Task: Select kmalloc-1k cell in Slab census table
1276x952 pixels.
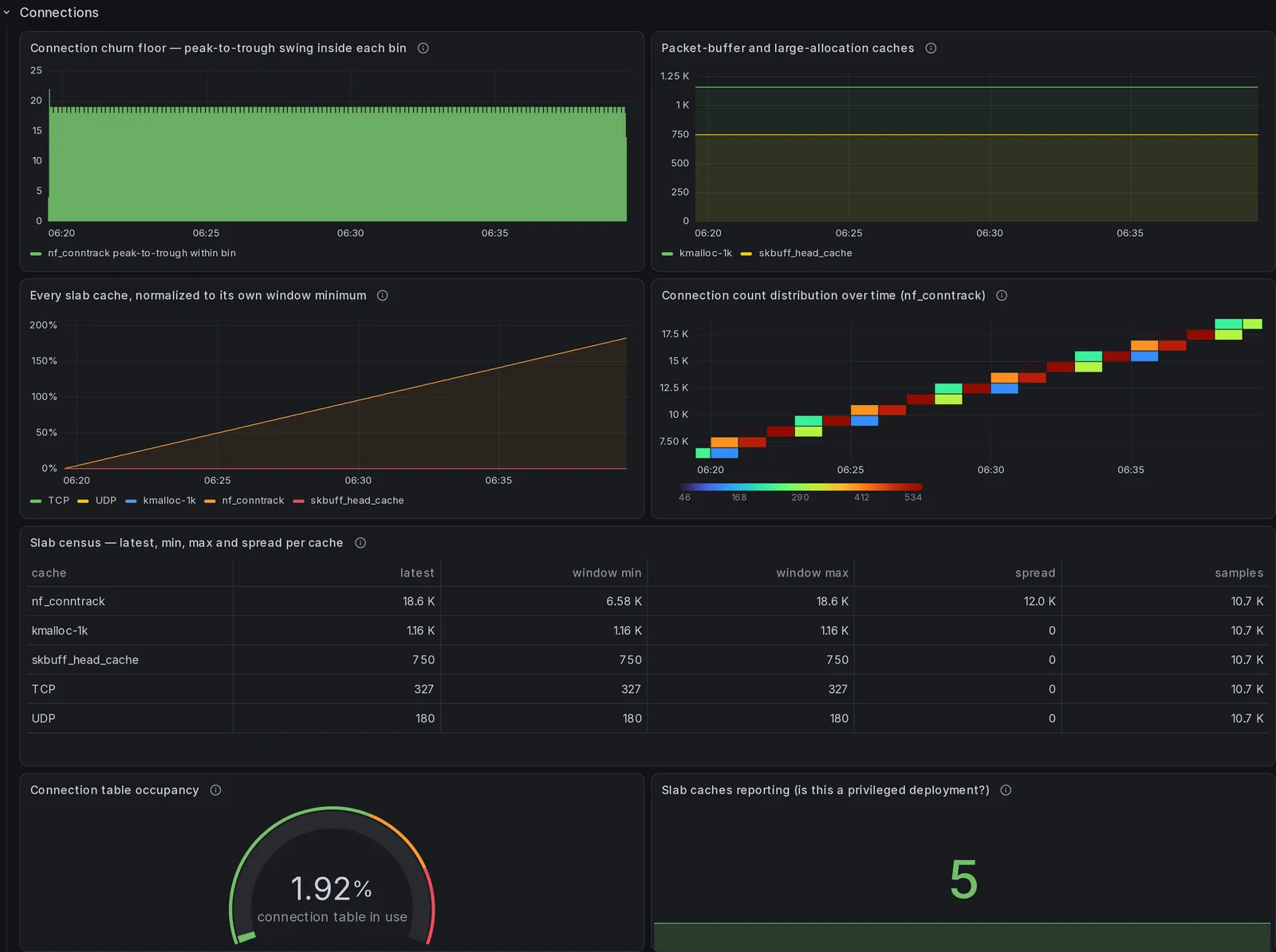Action: click(x=130, y=631)
